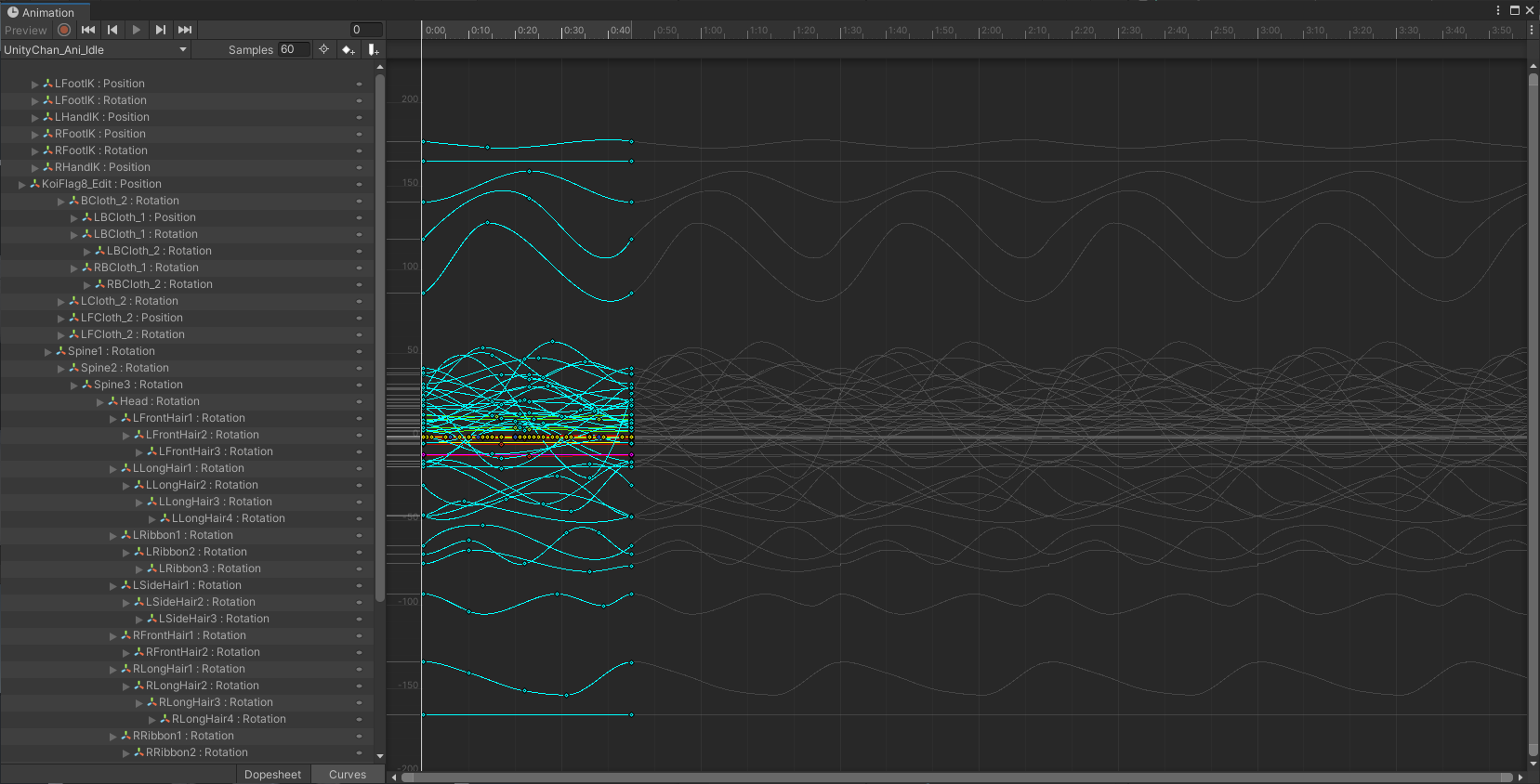Select RLongHair3 : Rotation row
1540x784 pixels.
[187, 702]
